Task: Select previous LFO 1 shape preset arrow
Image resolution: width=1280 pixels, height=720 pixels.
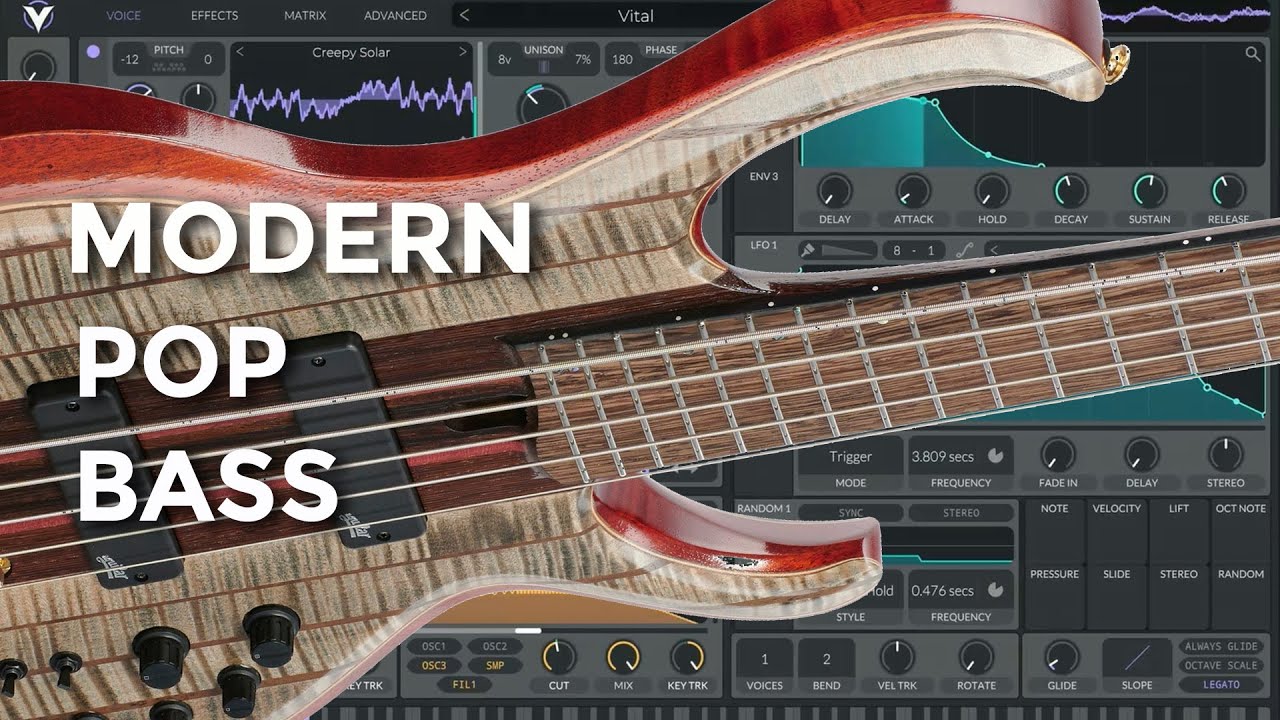Action: (994, 250)
